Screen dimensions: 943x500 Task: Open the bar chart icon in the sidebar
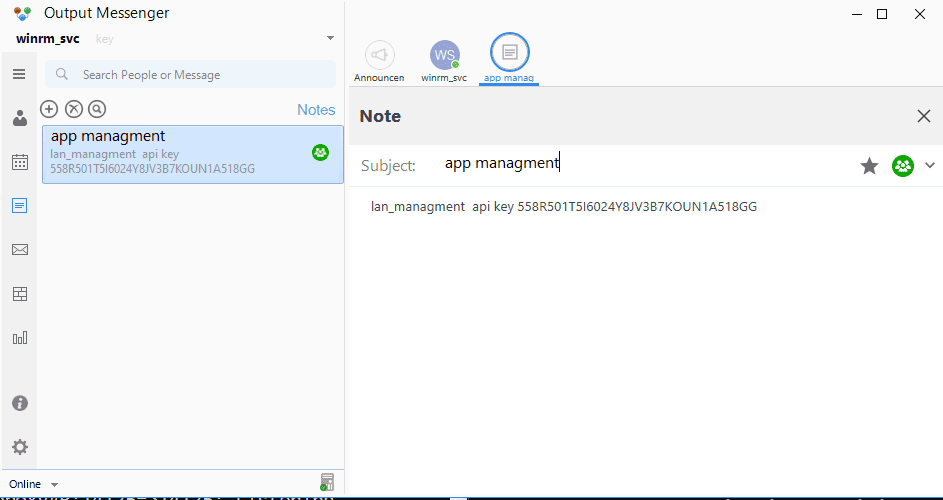19,338
